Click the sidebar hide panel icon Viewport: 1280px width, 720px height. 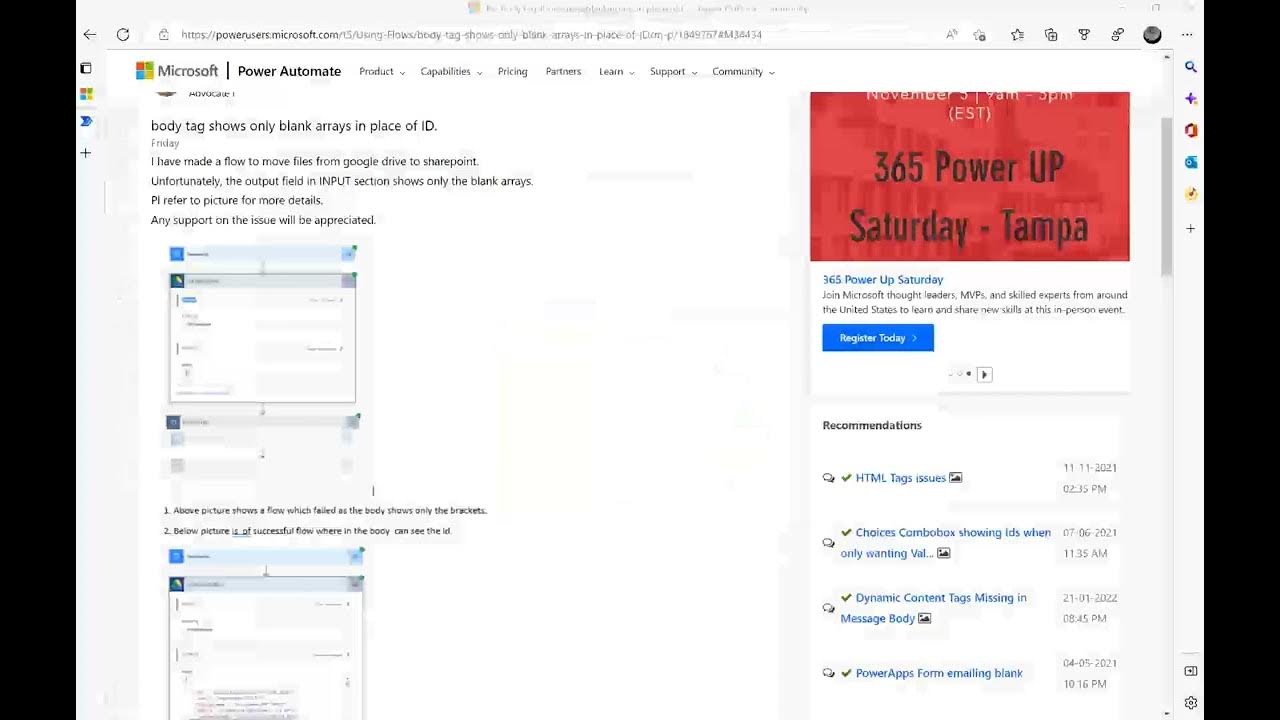click(1191, 671)
